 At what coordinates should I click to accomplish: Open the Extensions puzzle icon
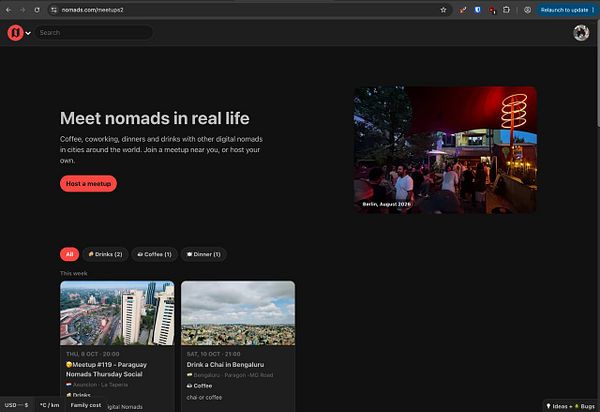click(x=506, y=10)
